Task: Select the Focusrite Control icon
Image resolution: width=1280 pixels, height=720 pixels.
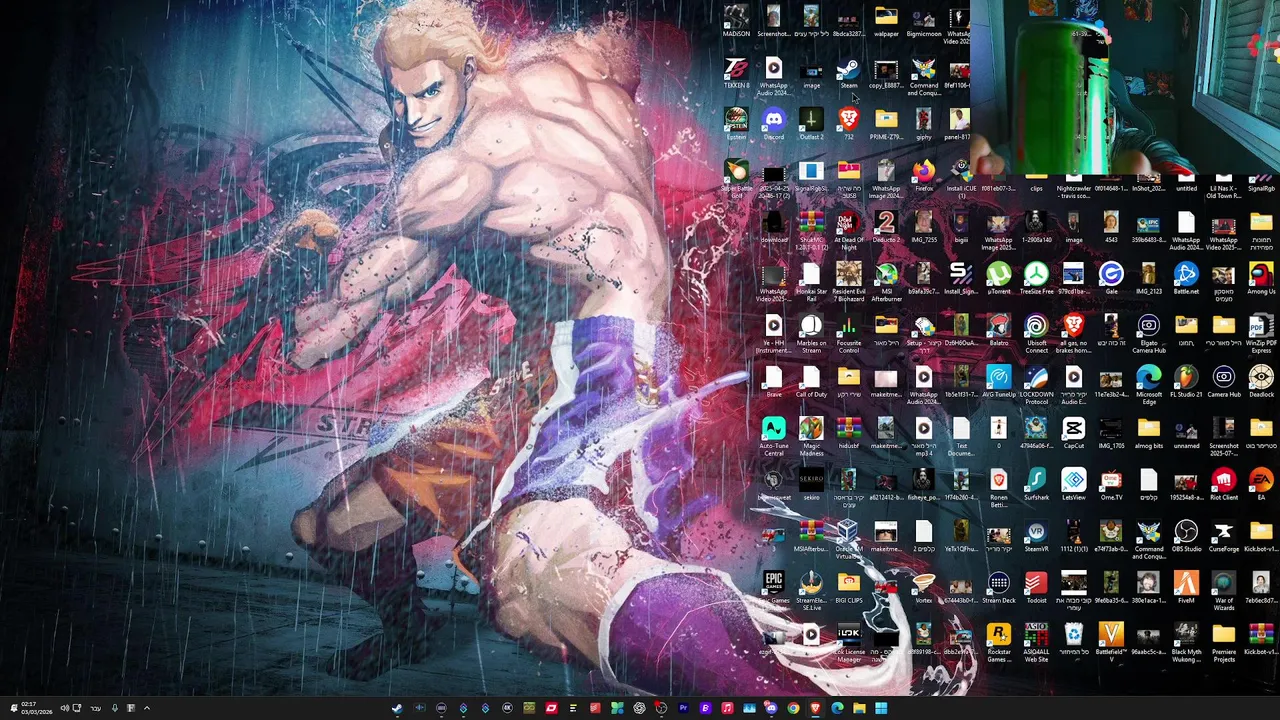Action: [x=848, y=334]
